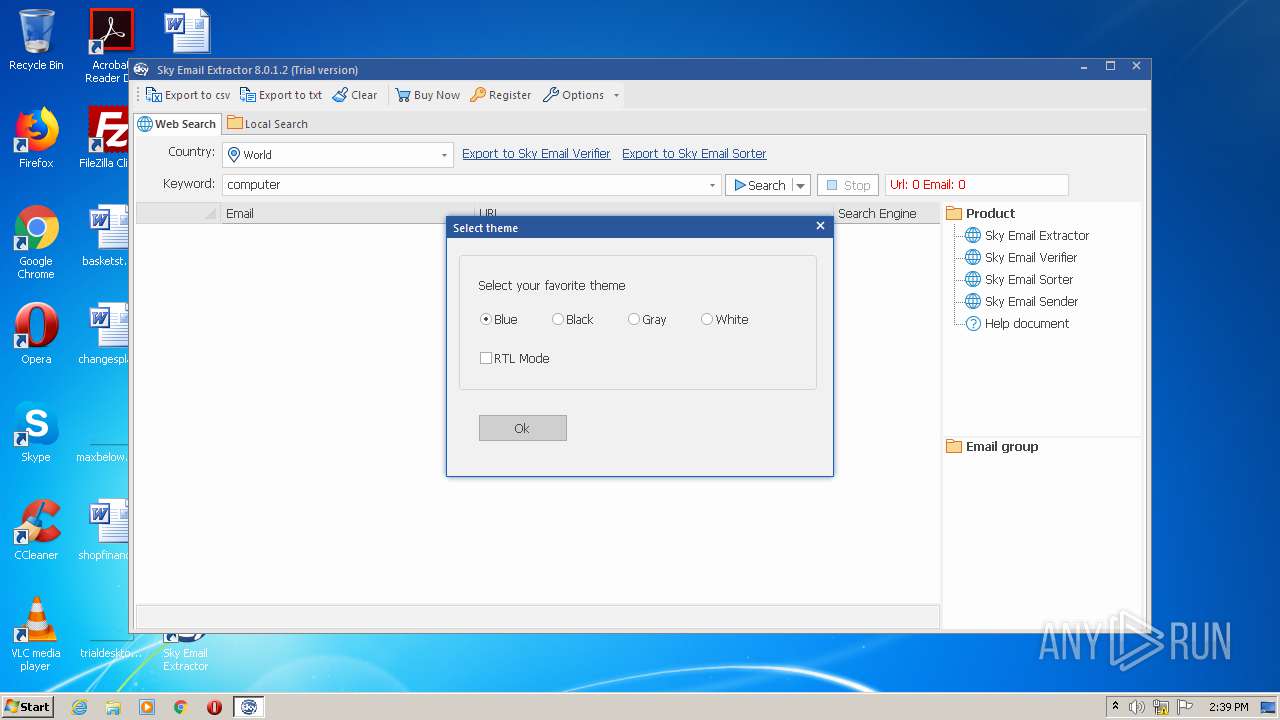Screen dimensions: 1280x720
Task: Open the Skype desktop icon
Action: pyautogui.click(x=36, y=432)
